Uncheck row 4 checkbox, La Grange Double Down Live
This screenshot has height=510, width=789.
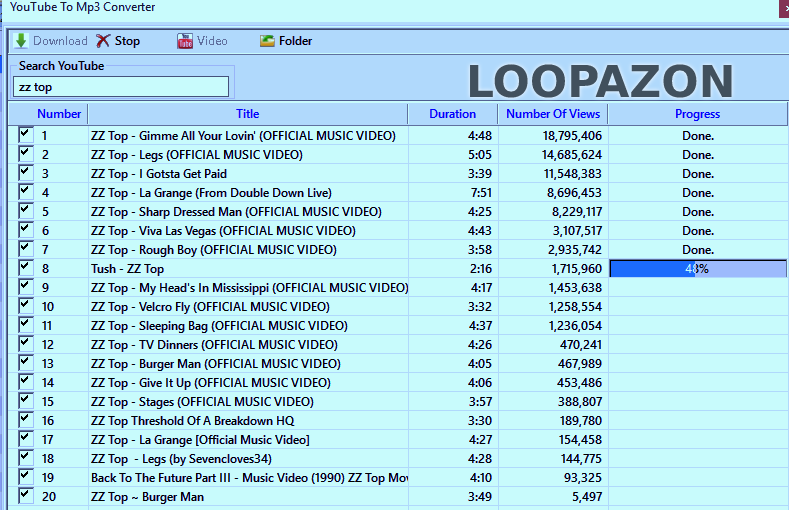25,192
